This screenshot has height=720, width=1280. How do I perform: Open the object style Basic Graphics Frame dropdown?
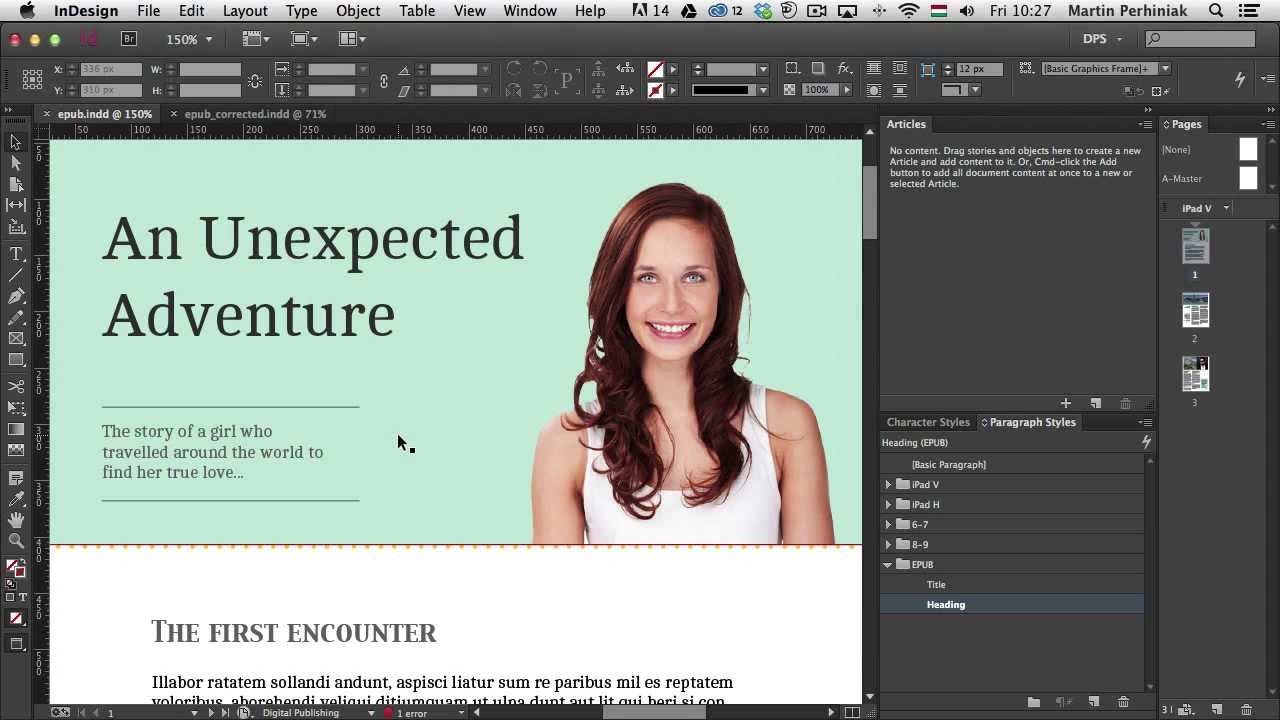[x=1165, y=69]
